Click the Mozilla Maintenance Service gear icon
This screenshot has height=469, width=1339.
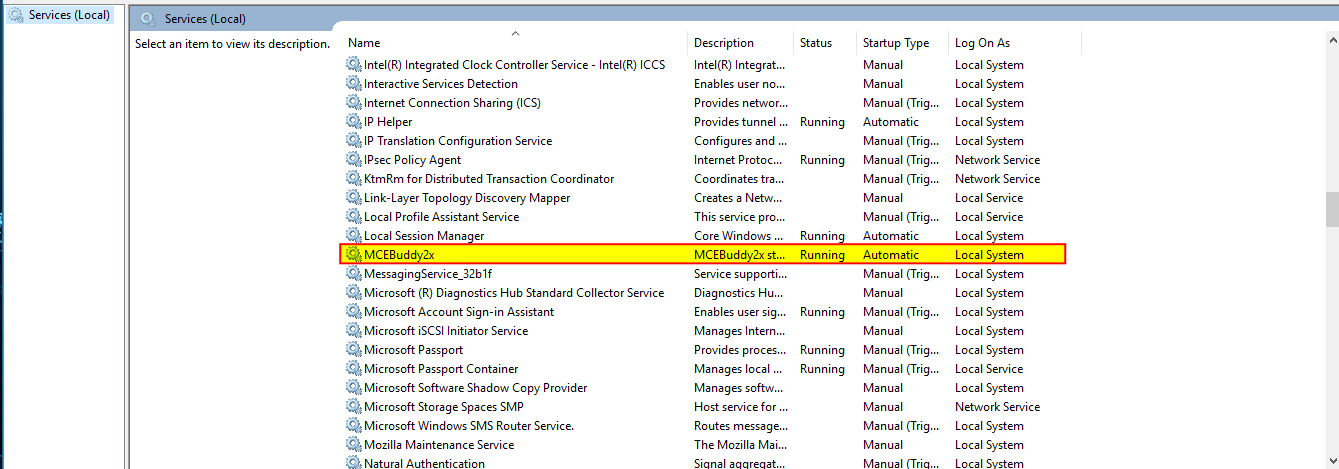pyautogui.click(x=353, y=445)
